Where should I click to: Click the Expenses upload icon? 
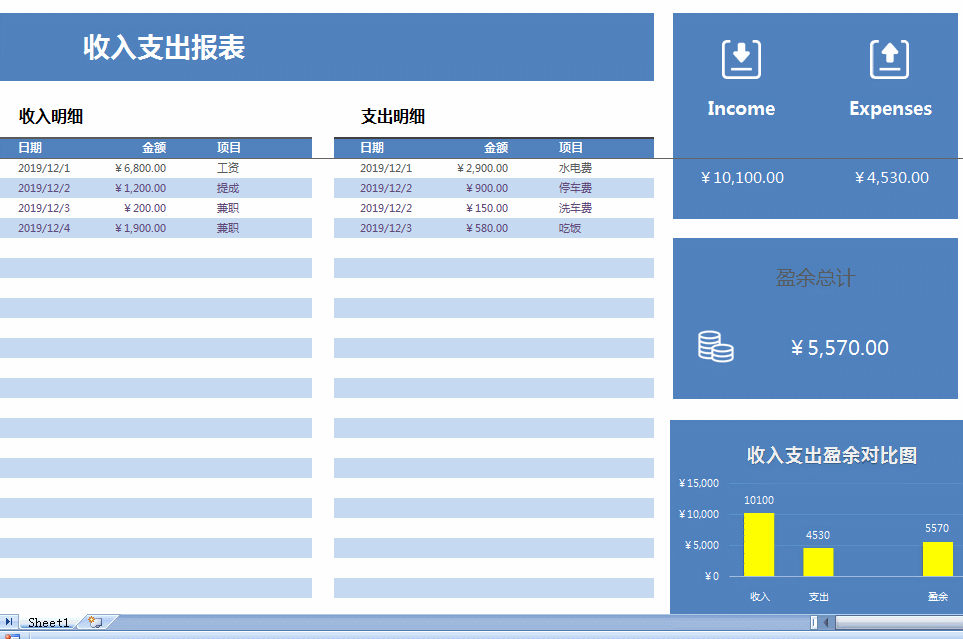[889, 59]
